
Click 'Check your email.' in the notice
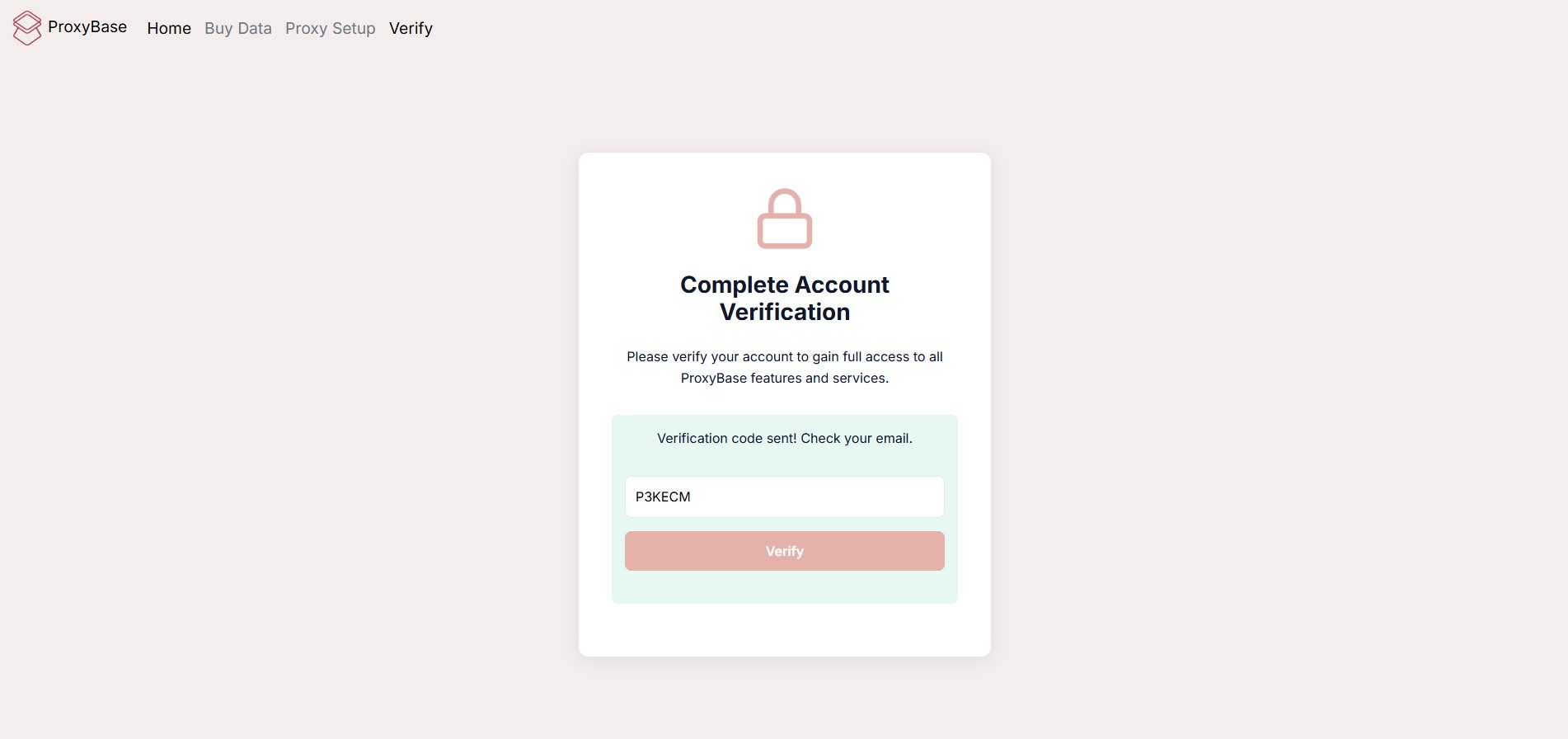857,438
